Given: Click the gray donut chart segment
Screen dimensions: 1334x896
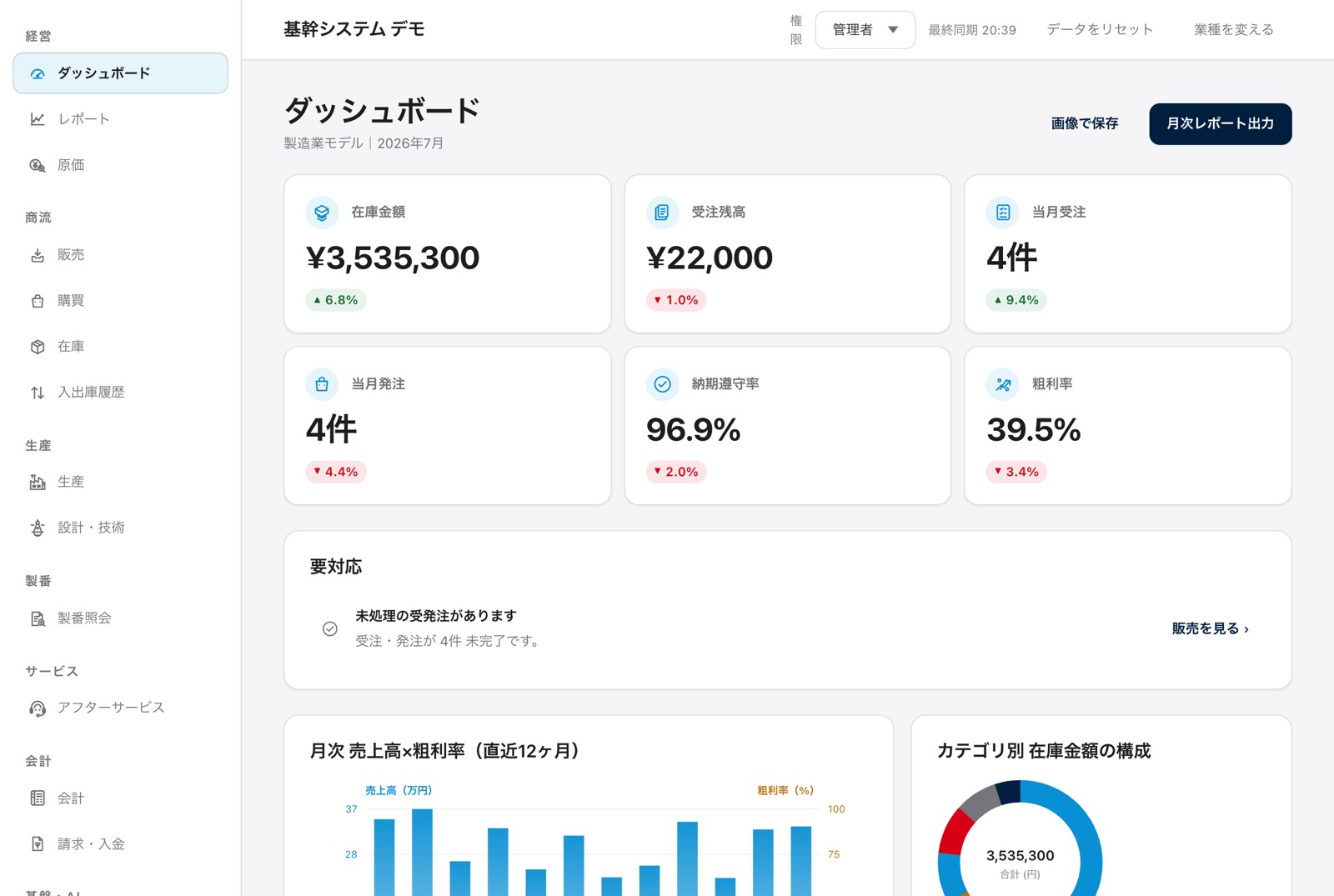Looking at the screenshot, I should 980,801.
